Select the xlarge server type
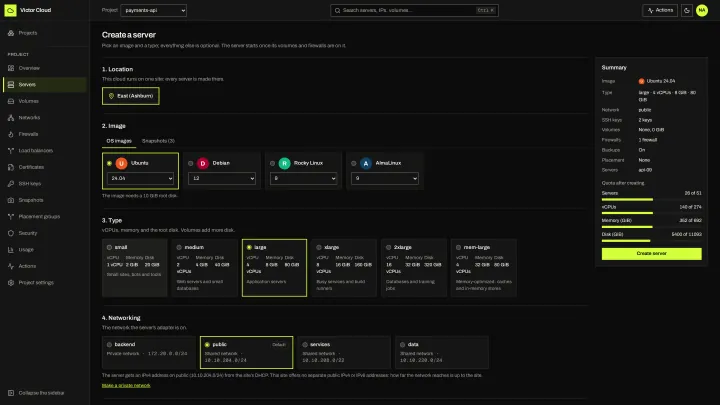 pos(344,268)
